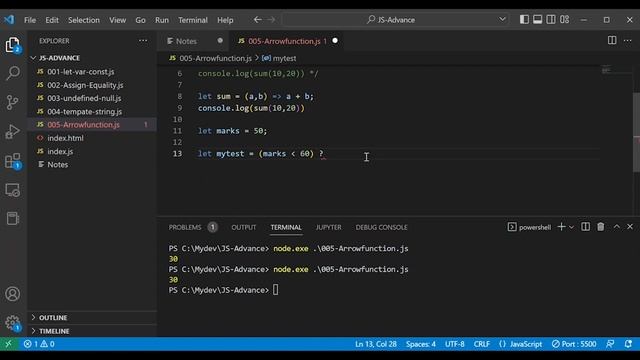Select the powershell terminal label
The height and width of the screenshot is (360, 640).
click(x=529, y=227)
